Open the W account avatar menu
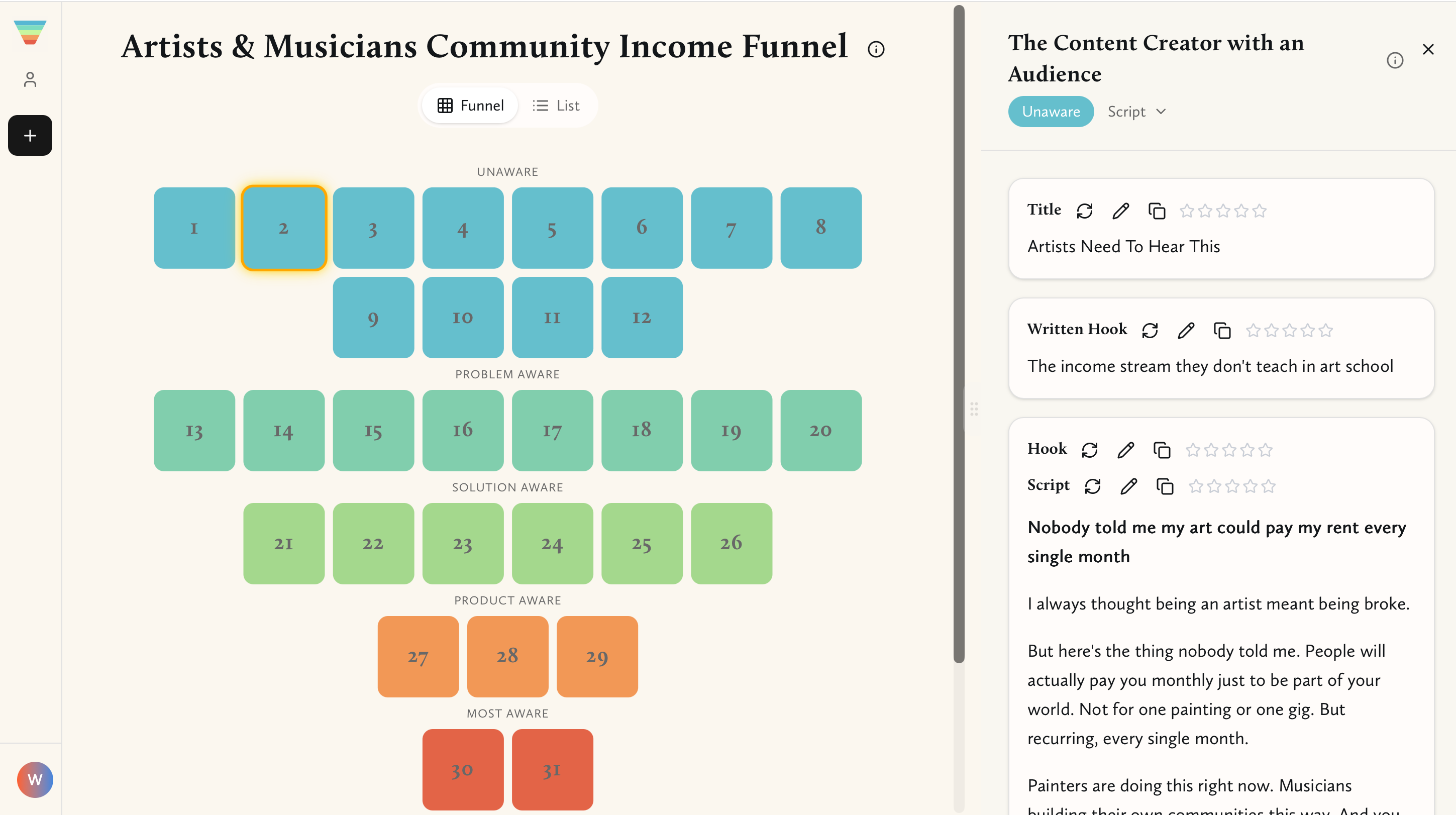The width and height of the screenshot is (1456, 815). (35, 779)
